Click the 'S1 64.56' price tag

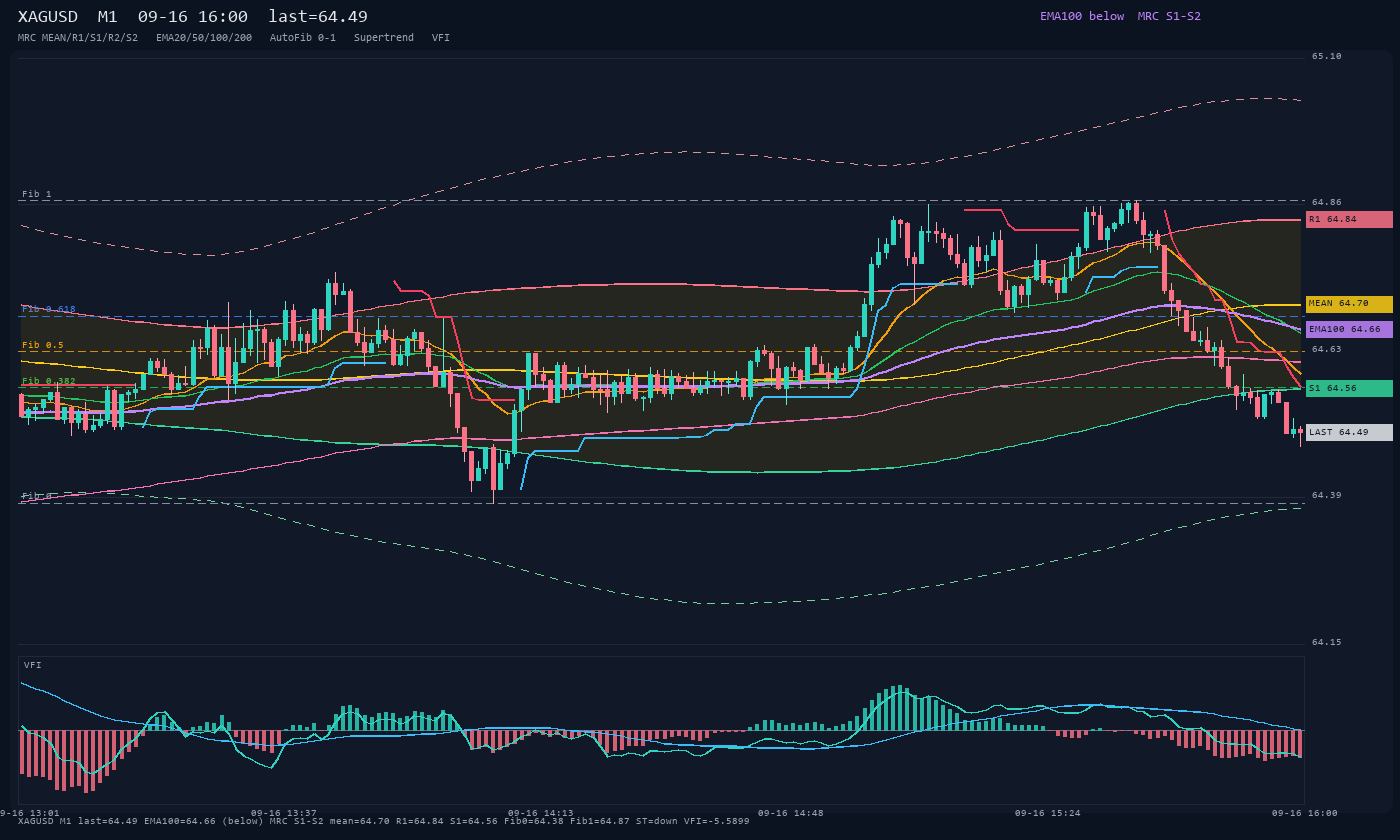click(x=1349, y=388)
